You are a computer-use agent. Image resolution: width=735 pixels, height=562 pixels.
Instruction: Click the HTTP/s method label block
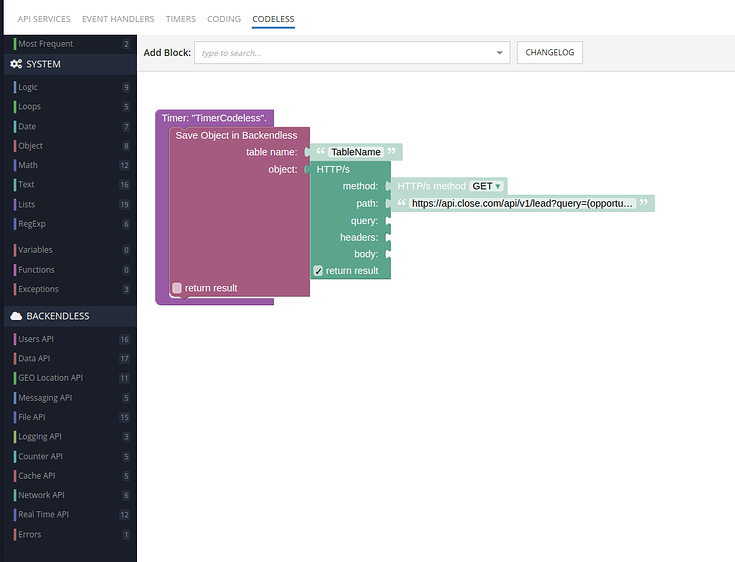pos(431,186)
